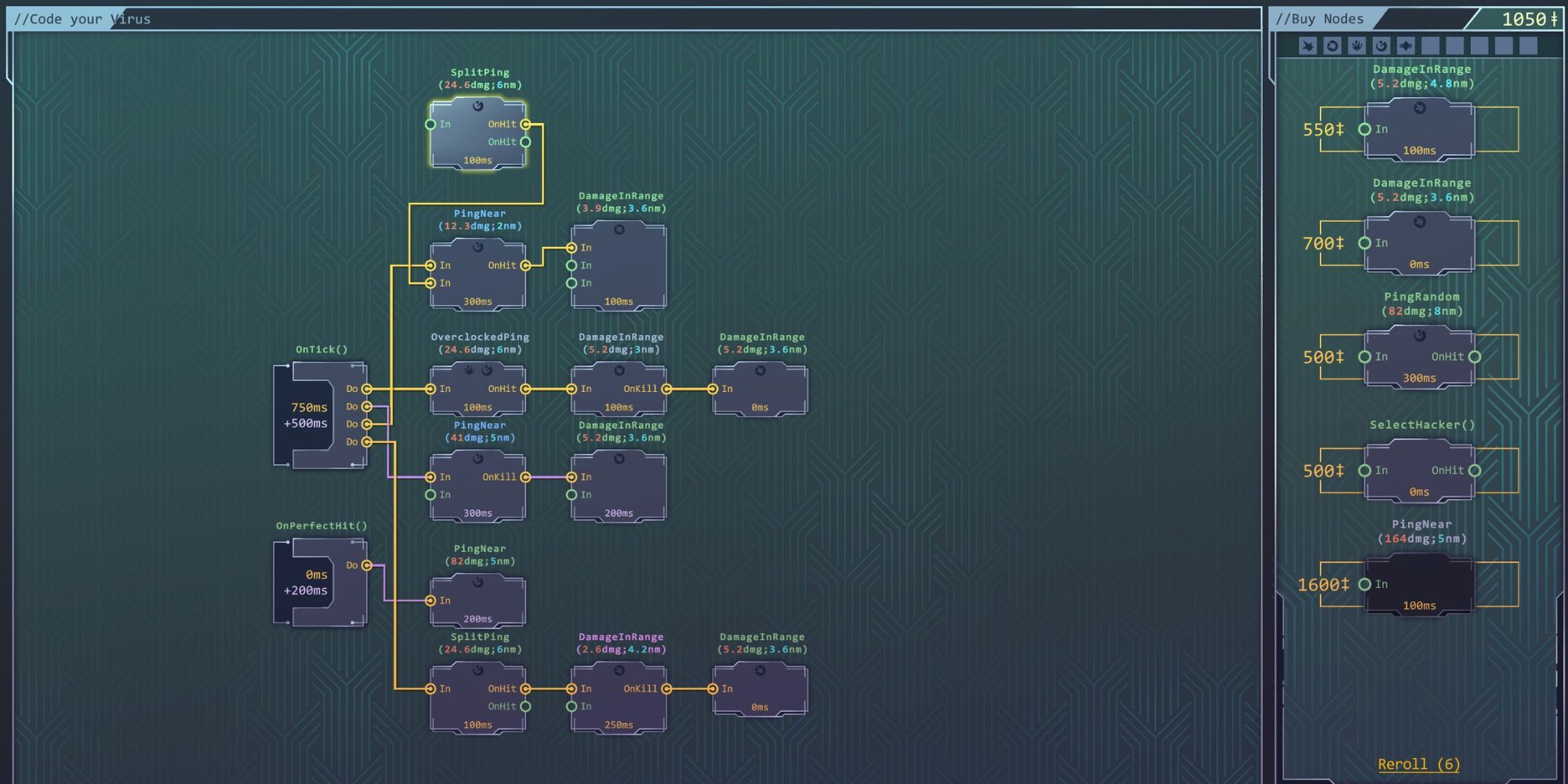Image resolution: width=1568 pixels, height=784 pixels.
Task: Click the fourth Do port of OnTick()
Action: (x=366, y=441)
